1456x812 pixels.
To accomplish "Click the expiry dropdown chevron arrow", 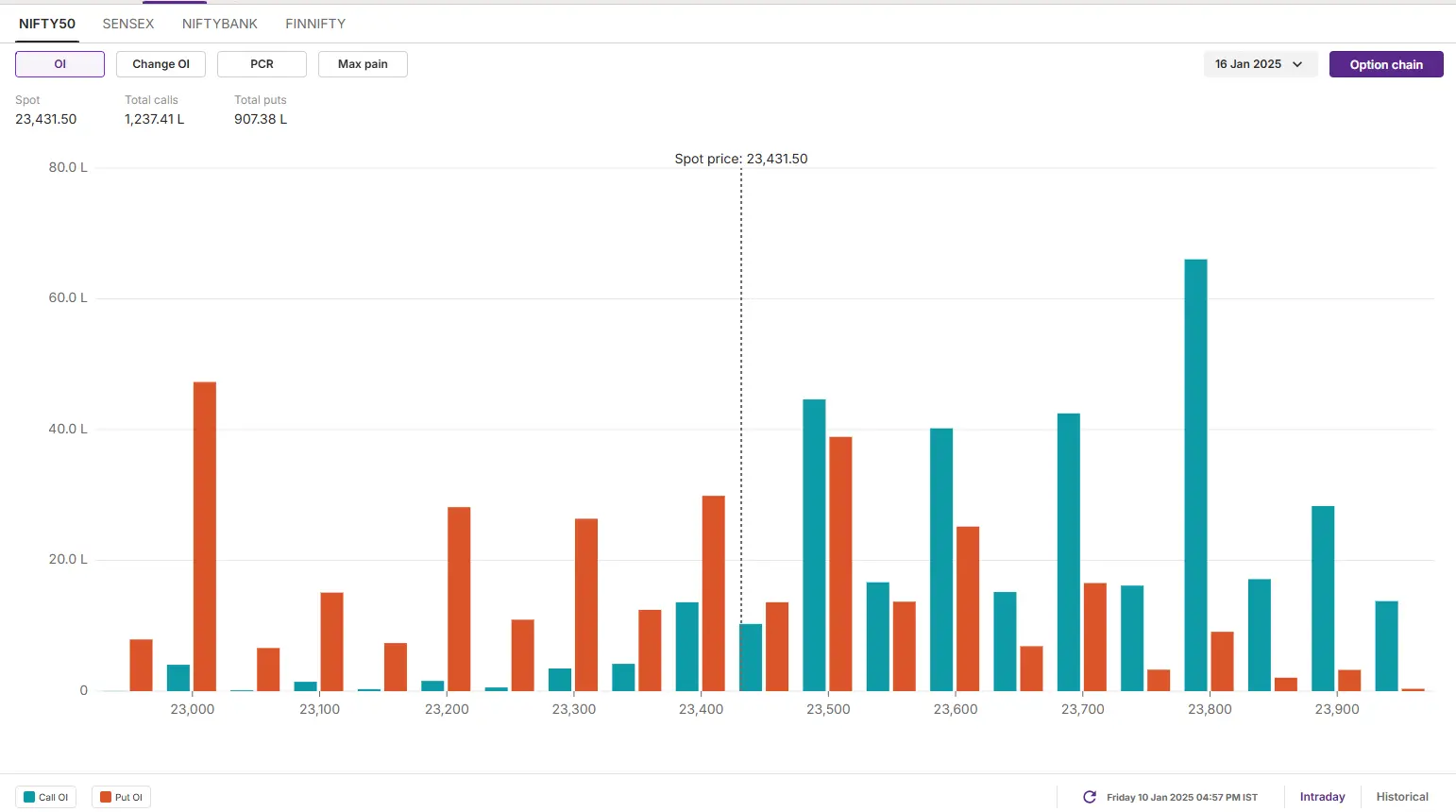I will (x=1297, y=64).
